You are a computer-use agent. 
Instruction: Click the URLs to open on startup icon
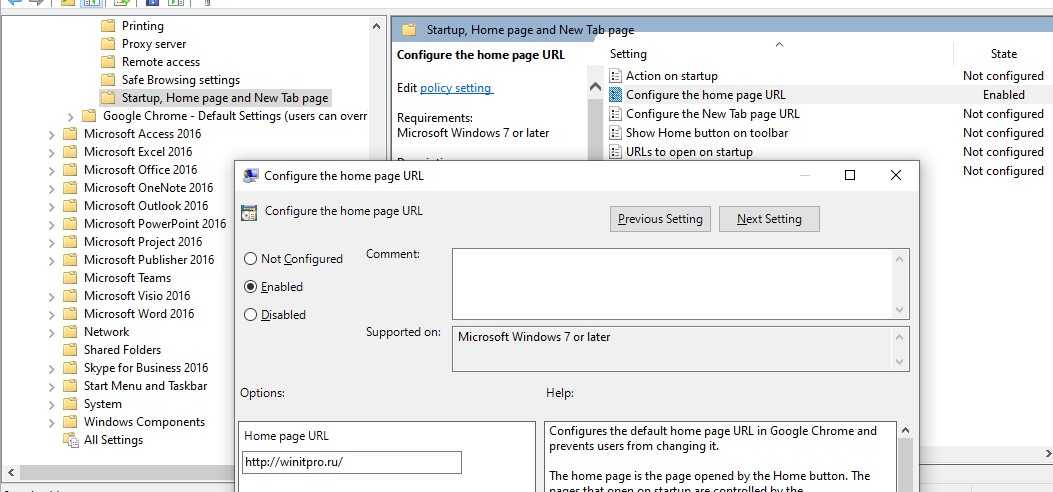click(x=616, y=152)
